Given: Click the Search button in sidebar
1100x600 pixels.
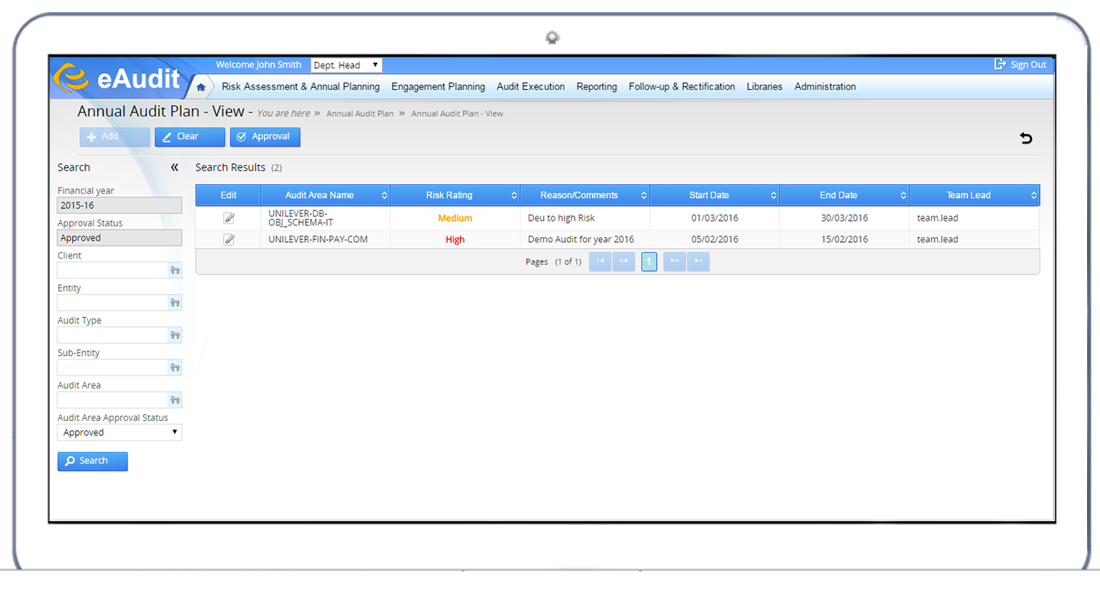Looking at the screenshot, I should (x=93, y=461).
